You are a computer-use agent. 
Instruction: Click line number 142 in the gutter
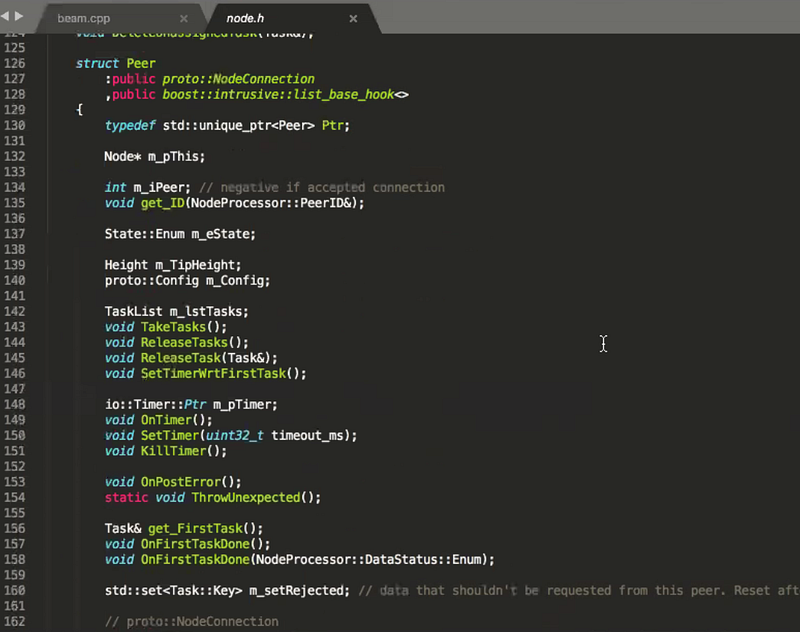coord(14,311)
